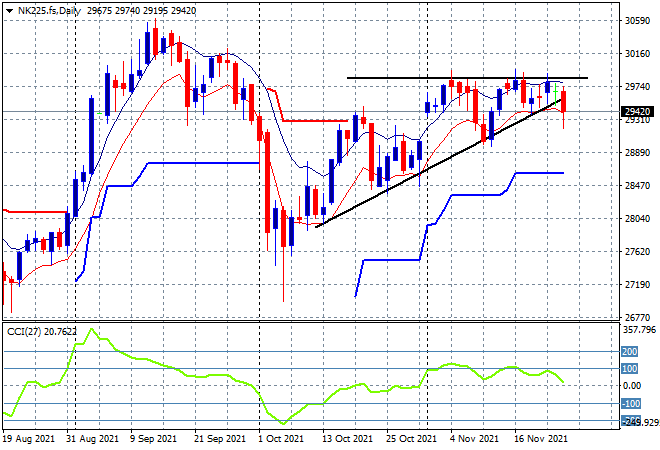Click the 28470 price axis label
Viewport: 660px width, 450px height.
pos(637,185)
